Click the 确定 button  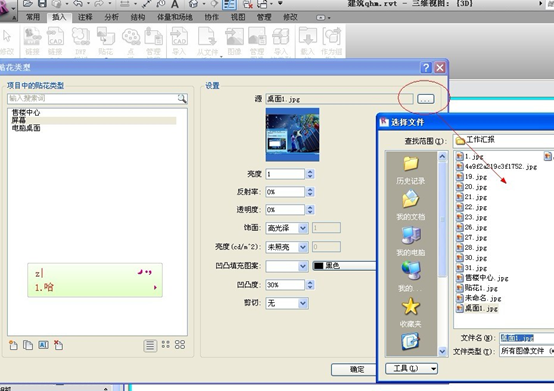pos(354,369)
